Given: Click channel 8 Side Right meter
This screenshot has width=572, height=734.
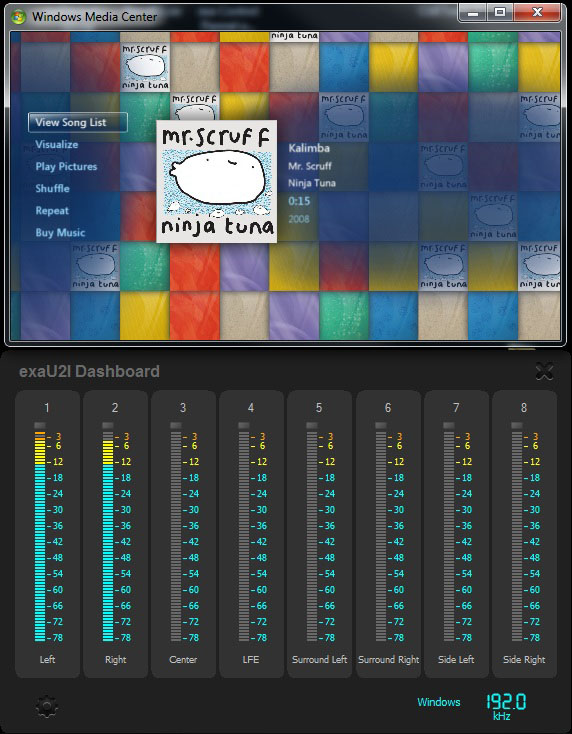Looking at the screenshot, I should [517, 536].
